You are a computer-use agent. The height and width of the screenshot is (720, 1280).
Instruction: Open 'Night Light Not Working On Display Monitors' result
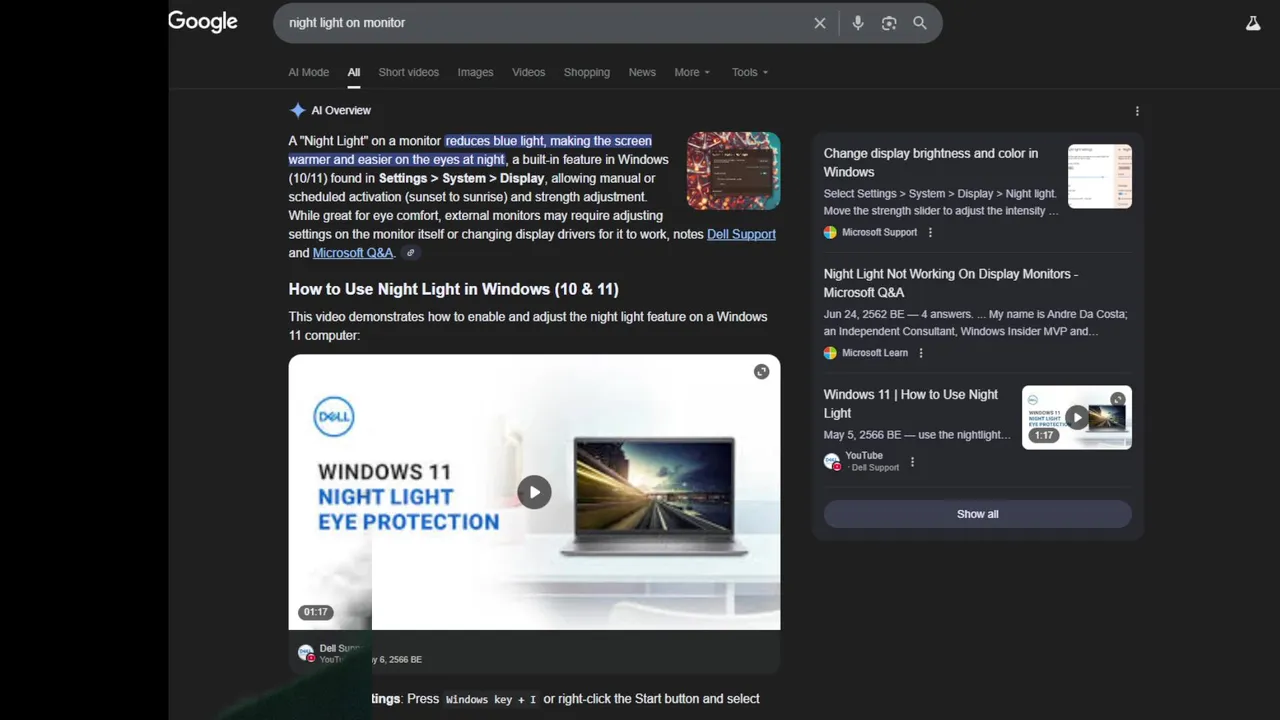(x=951, y=283)
